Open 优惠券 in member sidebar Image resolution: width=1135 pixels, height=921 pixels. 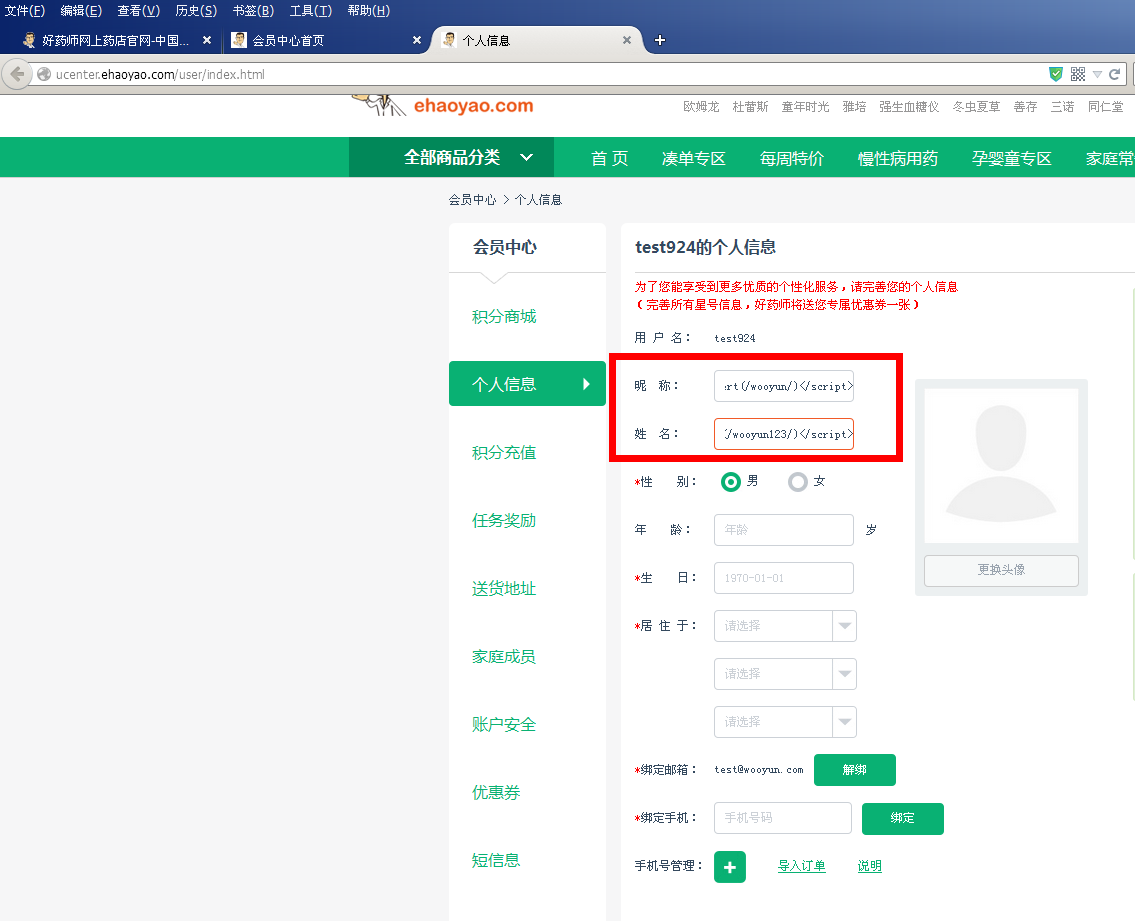tap(496, 793)
